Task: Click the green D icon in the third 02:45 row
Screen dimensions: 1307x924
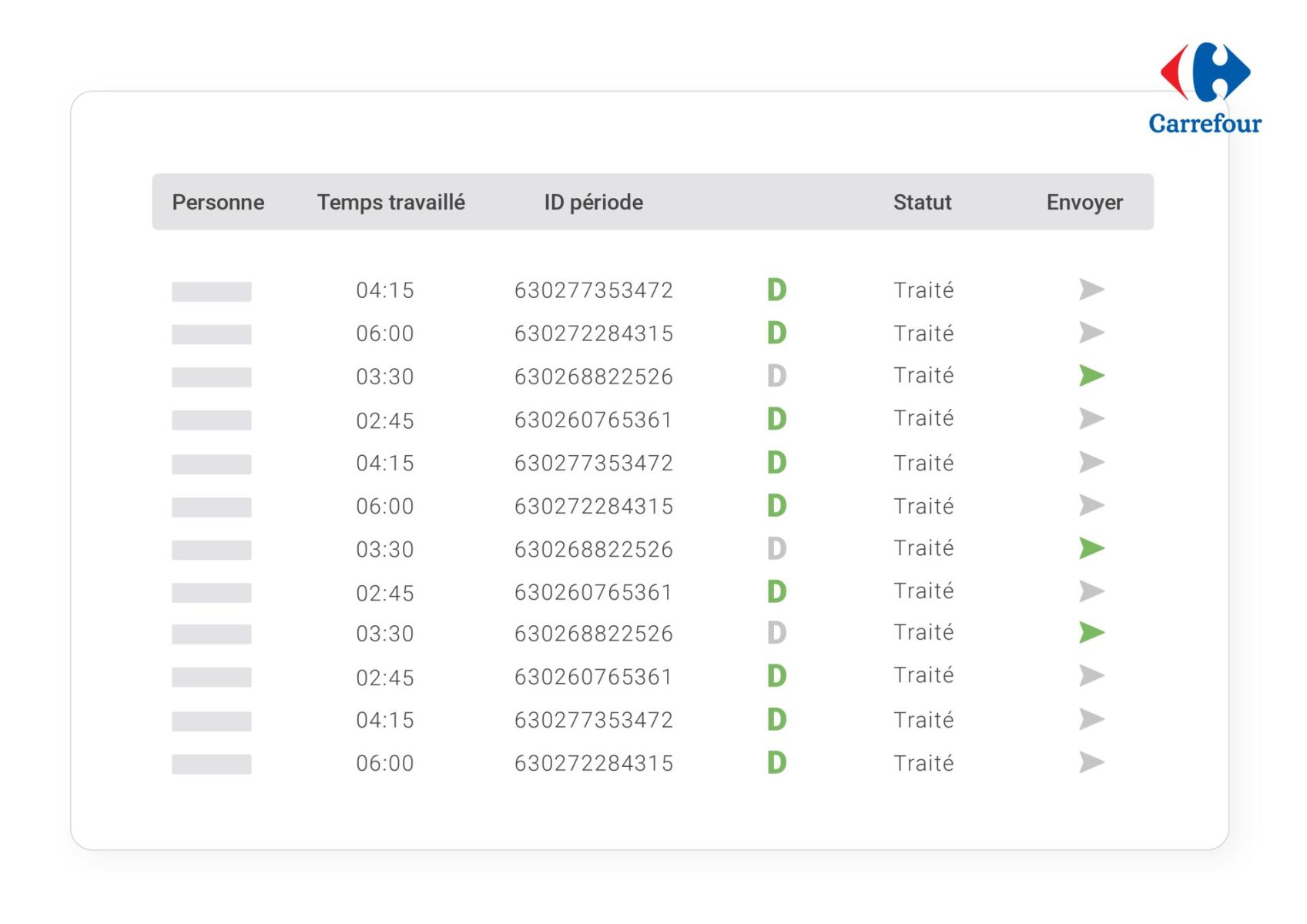Action: point(777,675)
